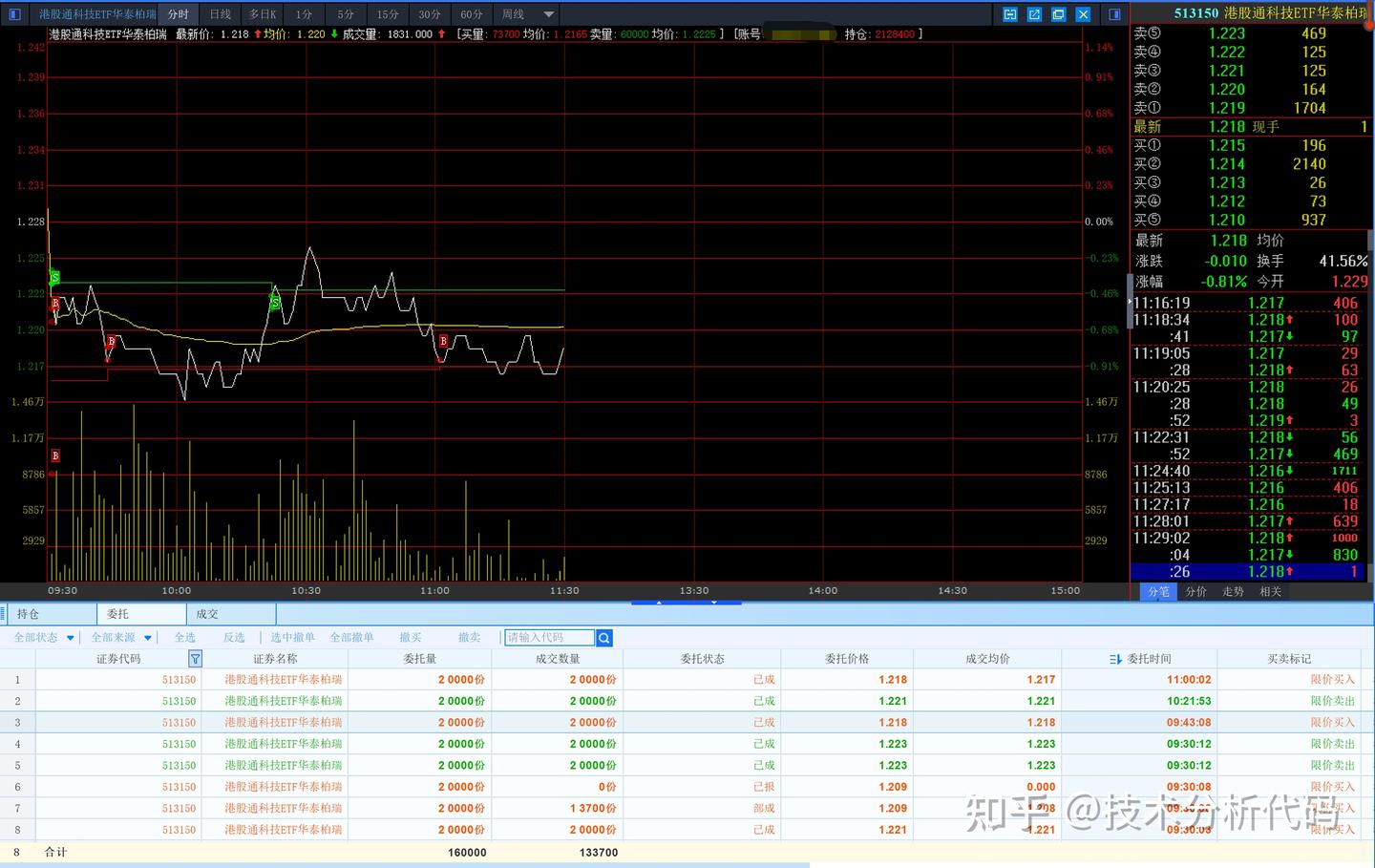Image resolution: width=1375 pixels, height=868 pixels.
Task: Click the green S sell marker near 10:21
Action: click(x=275, y=303)
